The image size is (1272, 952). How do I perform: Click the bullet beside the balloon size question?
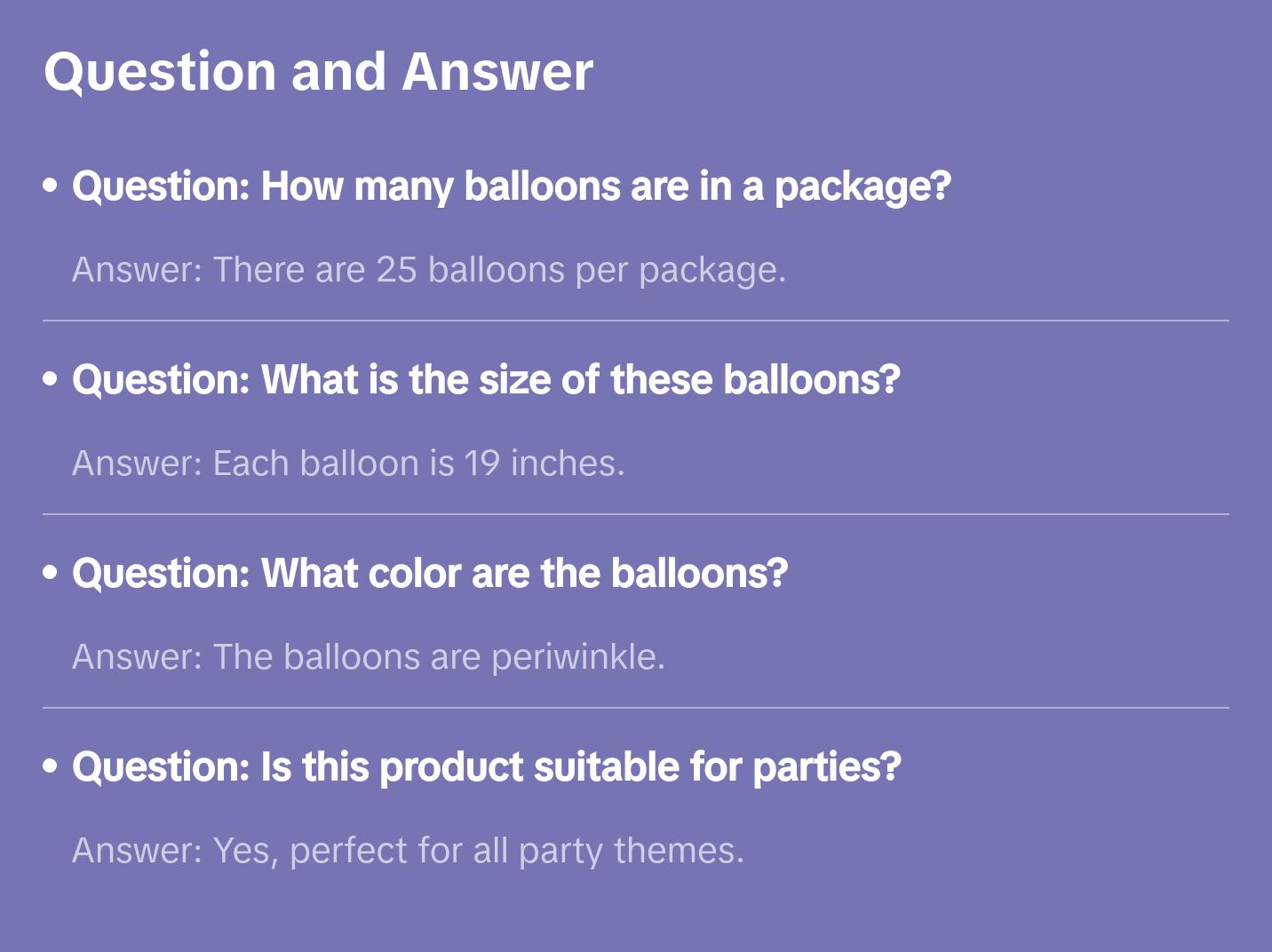tap(51, 379)
